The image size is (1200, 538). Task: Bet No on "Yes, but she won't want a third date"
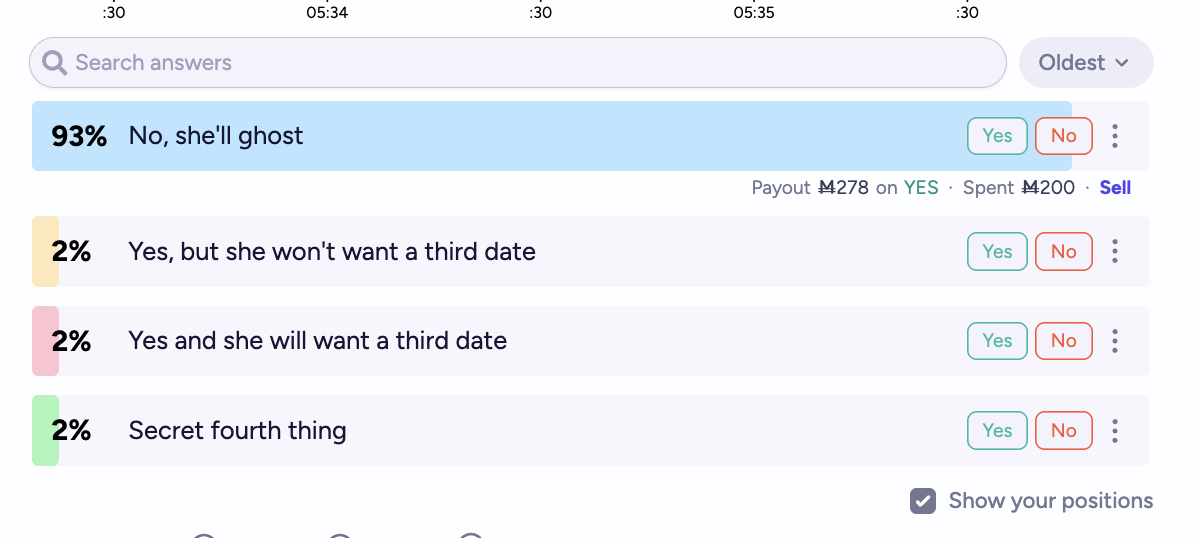click(1064, 251)
